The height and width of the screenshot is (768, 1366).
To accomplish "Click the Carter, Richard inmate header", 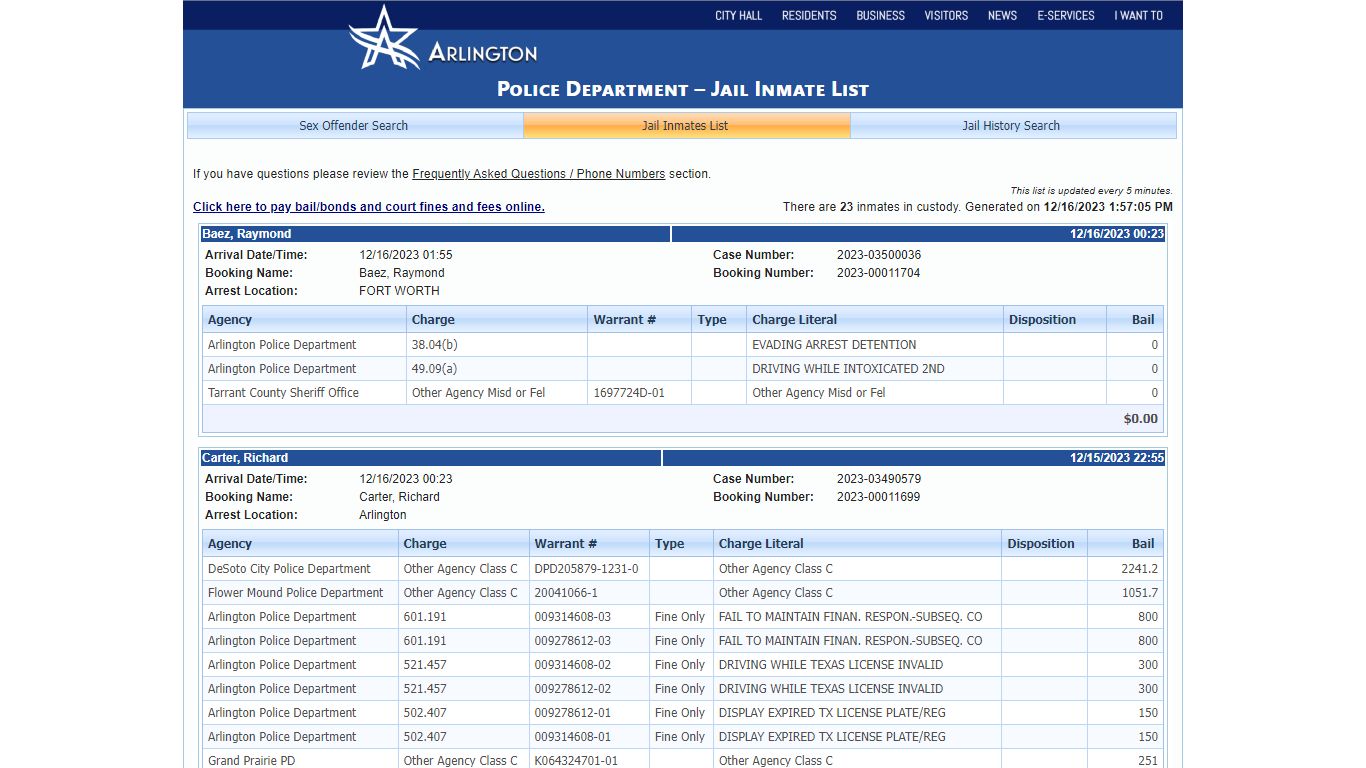I will tap(431, 458).
